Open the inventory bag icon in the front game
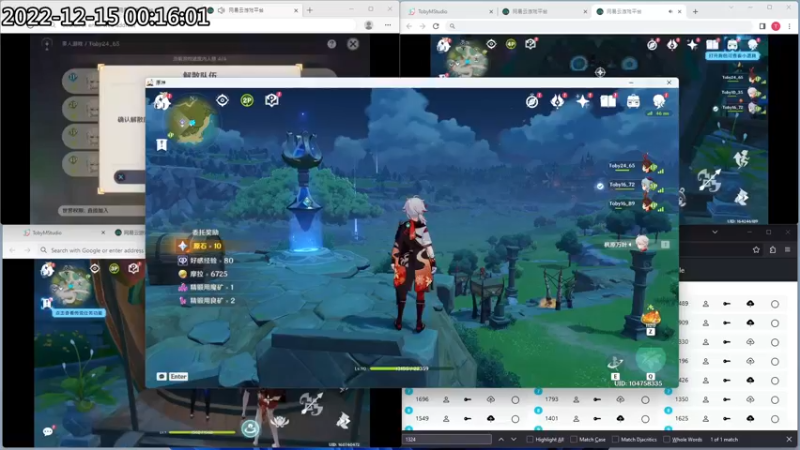800x450 pixels. (x=633, y=102)
